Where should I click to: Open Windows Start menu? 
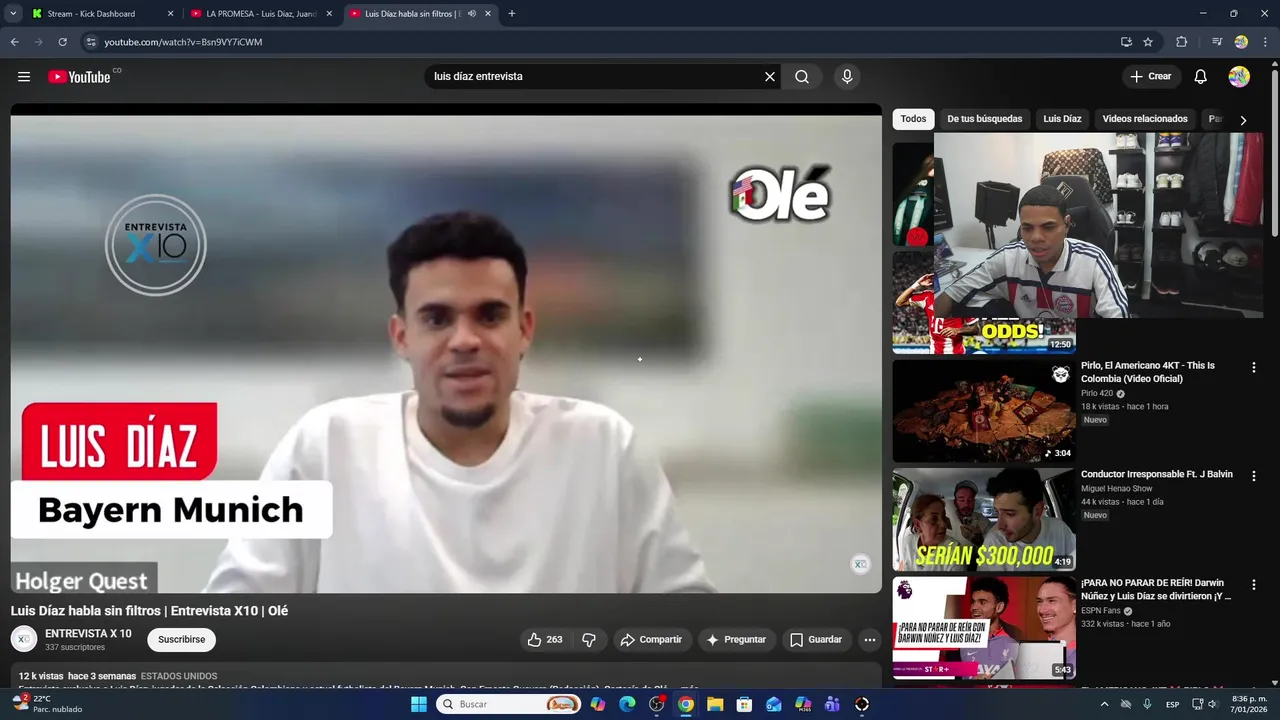click(x=419, y=704)
